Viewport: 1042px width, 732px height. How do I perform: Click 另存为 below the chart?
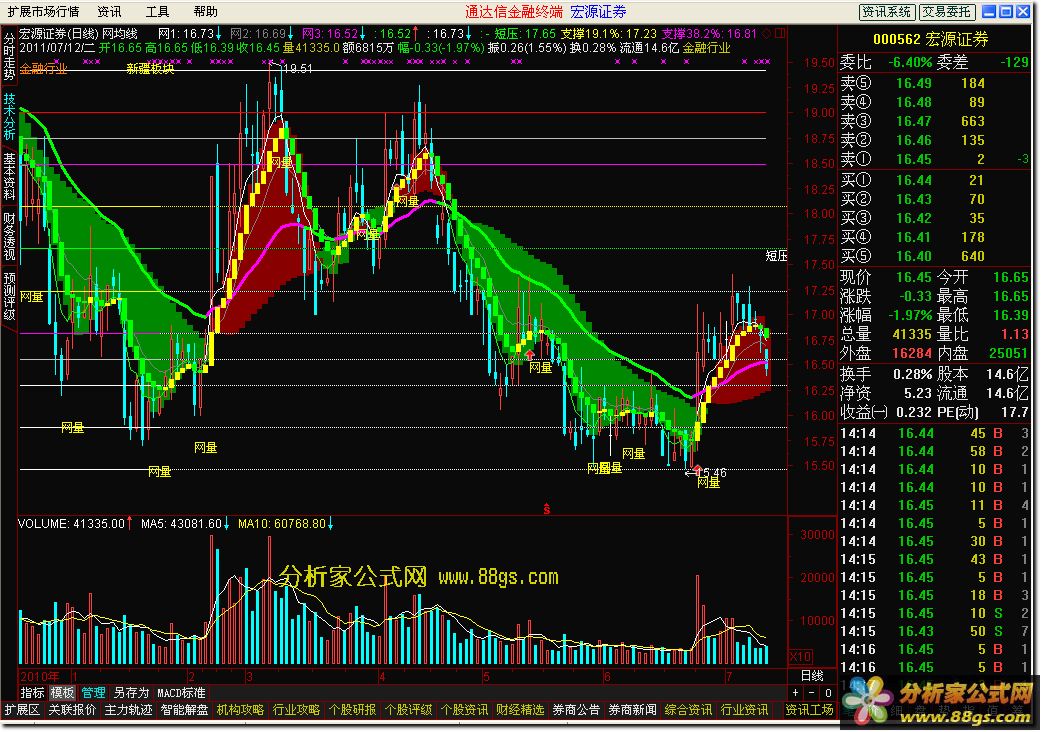click(131, 693)
